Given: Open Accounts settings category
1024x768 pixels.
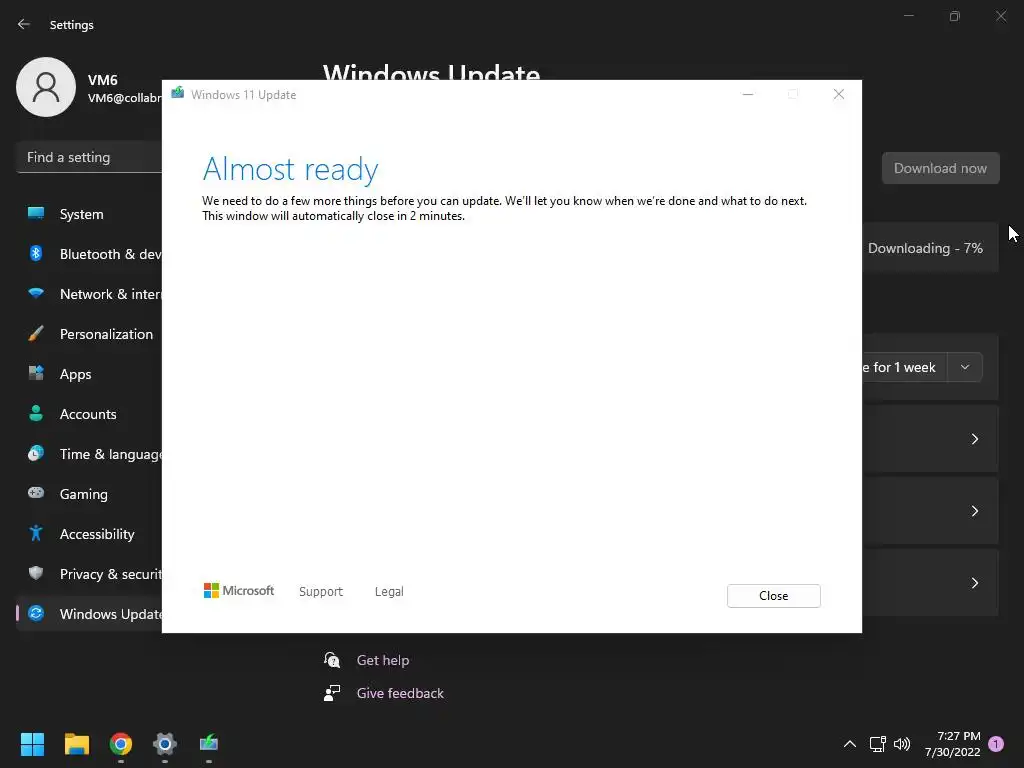Looking at the screenshot, I should pyautogui.click(x=89, y=414).
